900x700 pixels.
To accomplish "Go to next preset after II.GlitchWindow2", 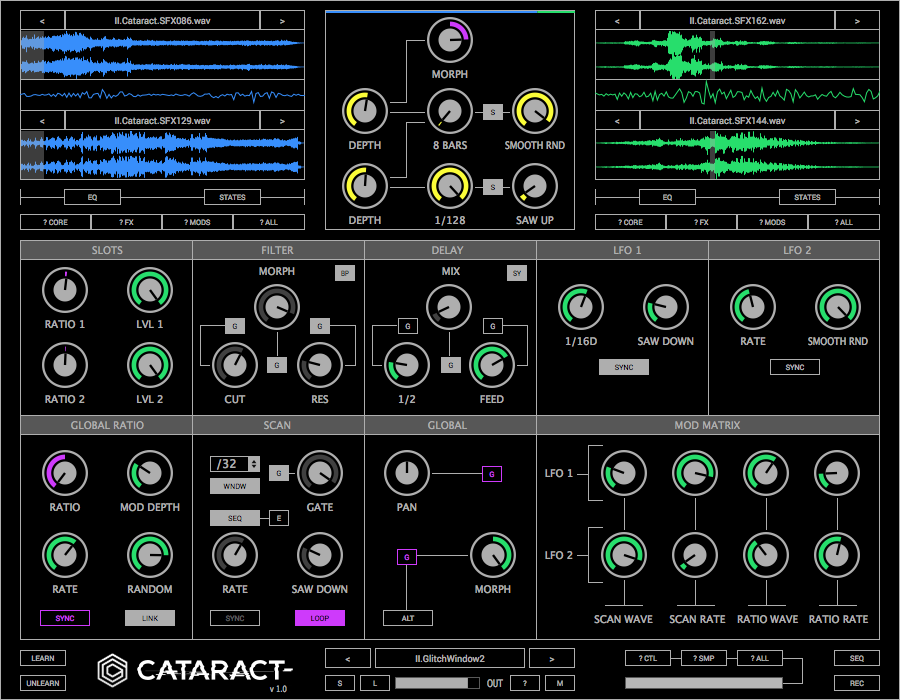I will point(552,658).
